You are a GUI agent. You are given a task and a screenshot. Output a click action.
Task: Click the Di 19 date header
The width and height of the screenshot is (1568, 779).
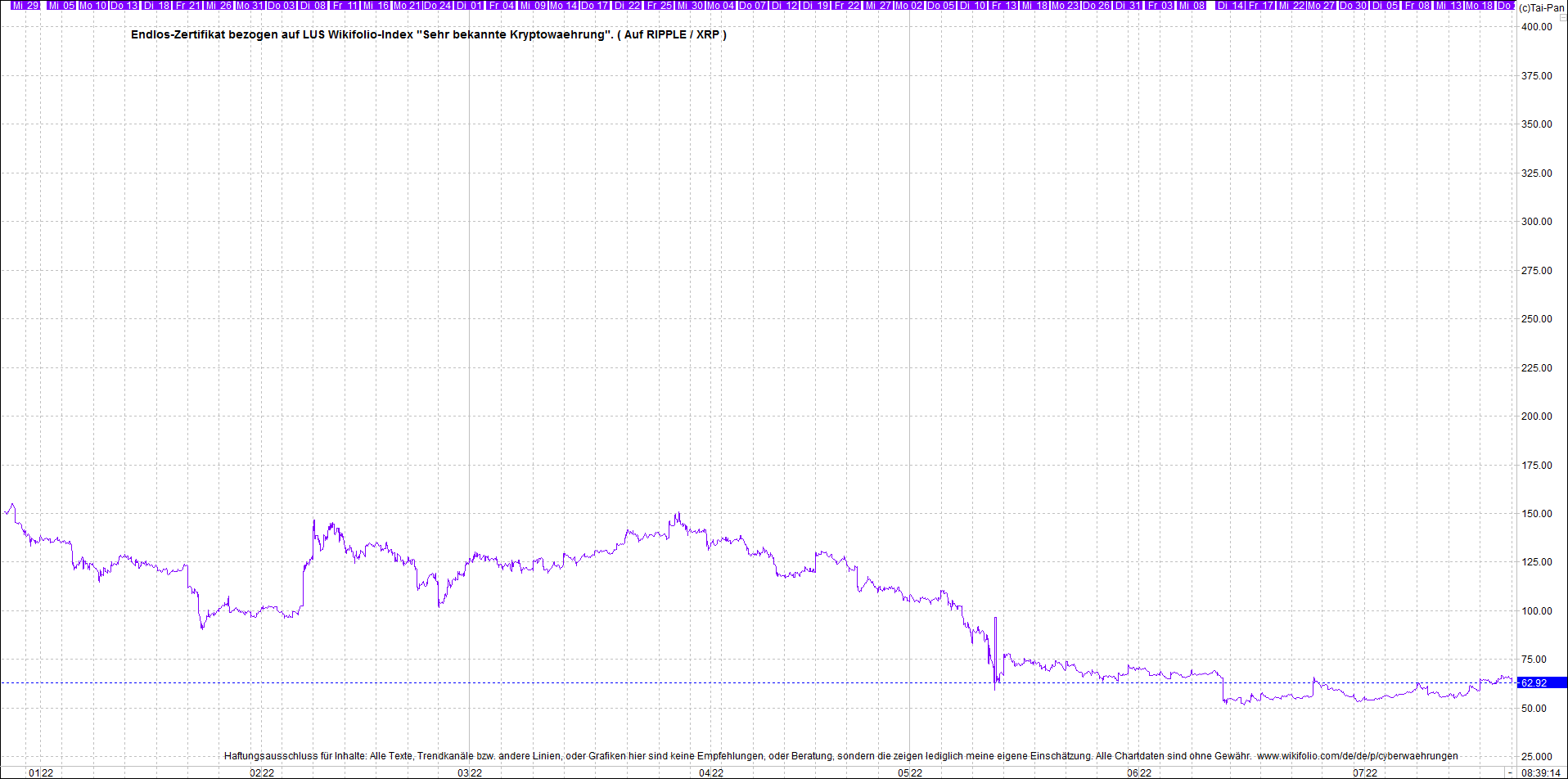point(816,6)
